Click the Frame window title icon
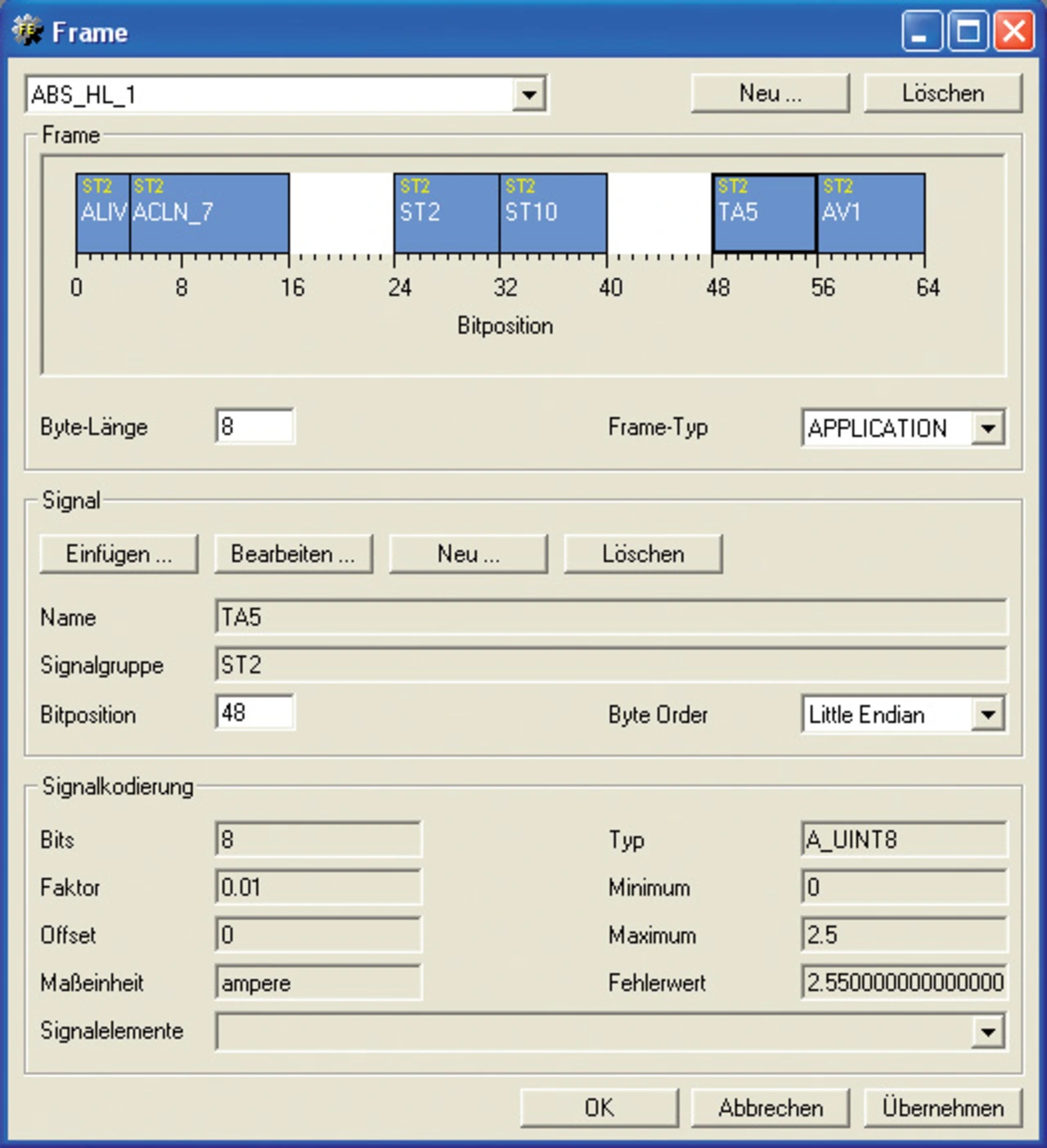 point(27,32)
